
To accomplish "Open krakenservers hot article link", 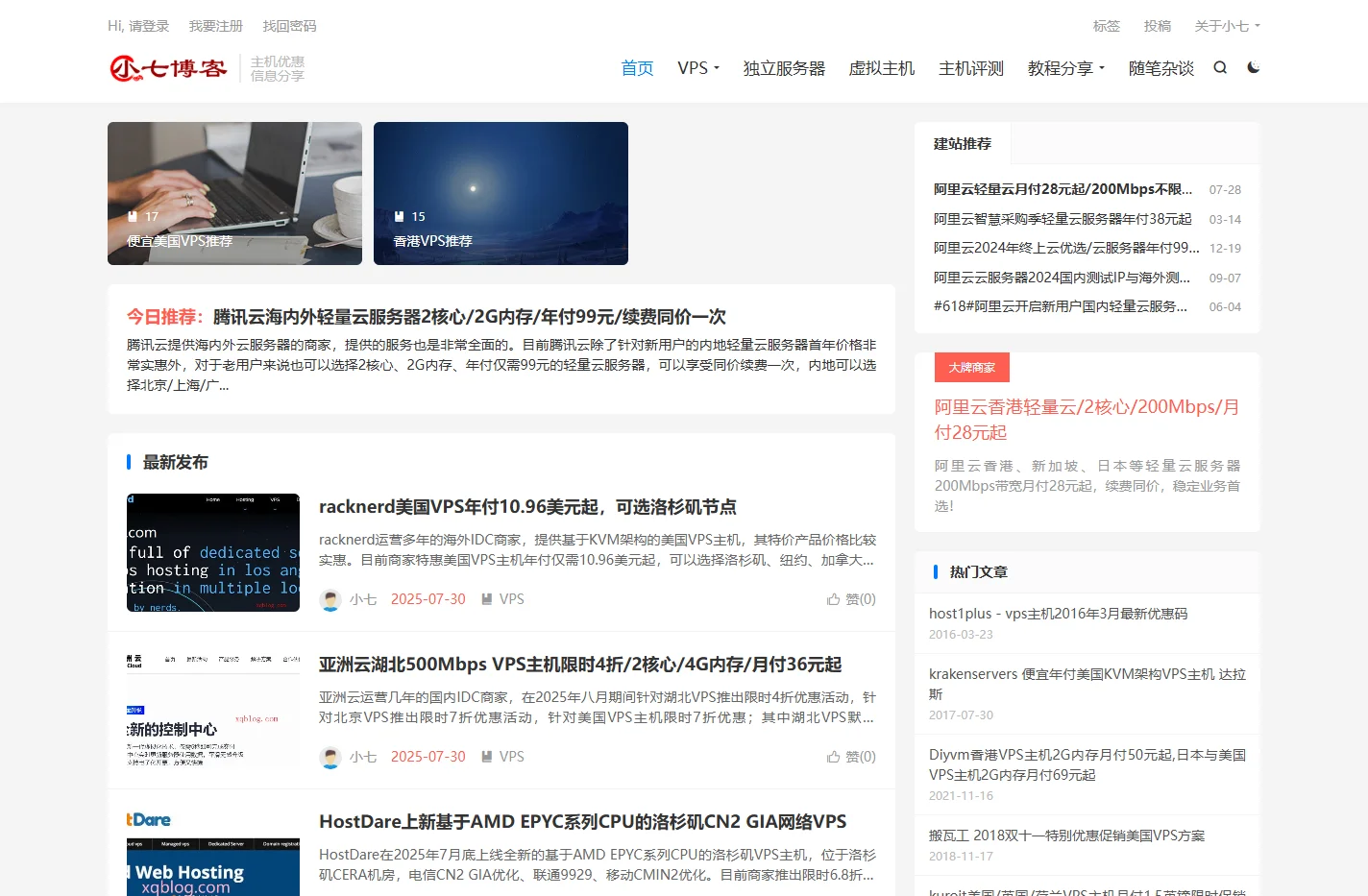I will click(x=1087, y=684).
